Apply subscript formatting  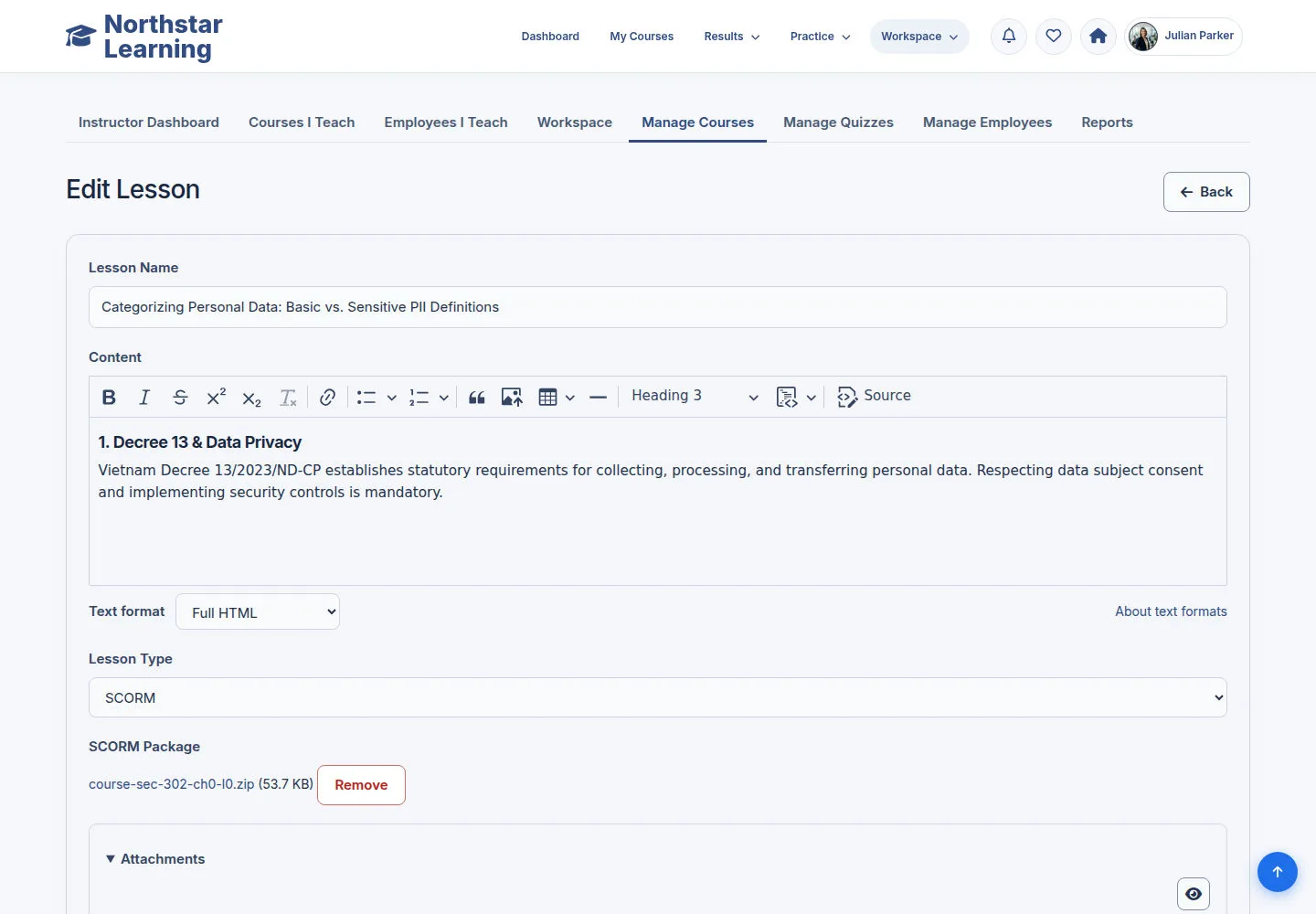[x=251, y=397]
